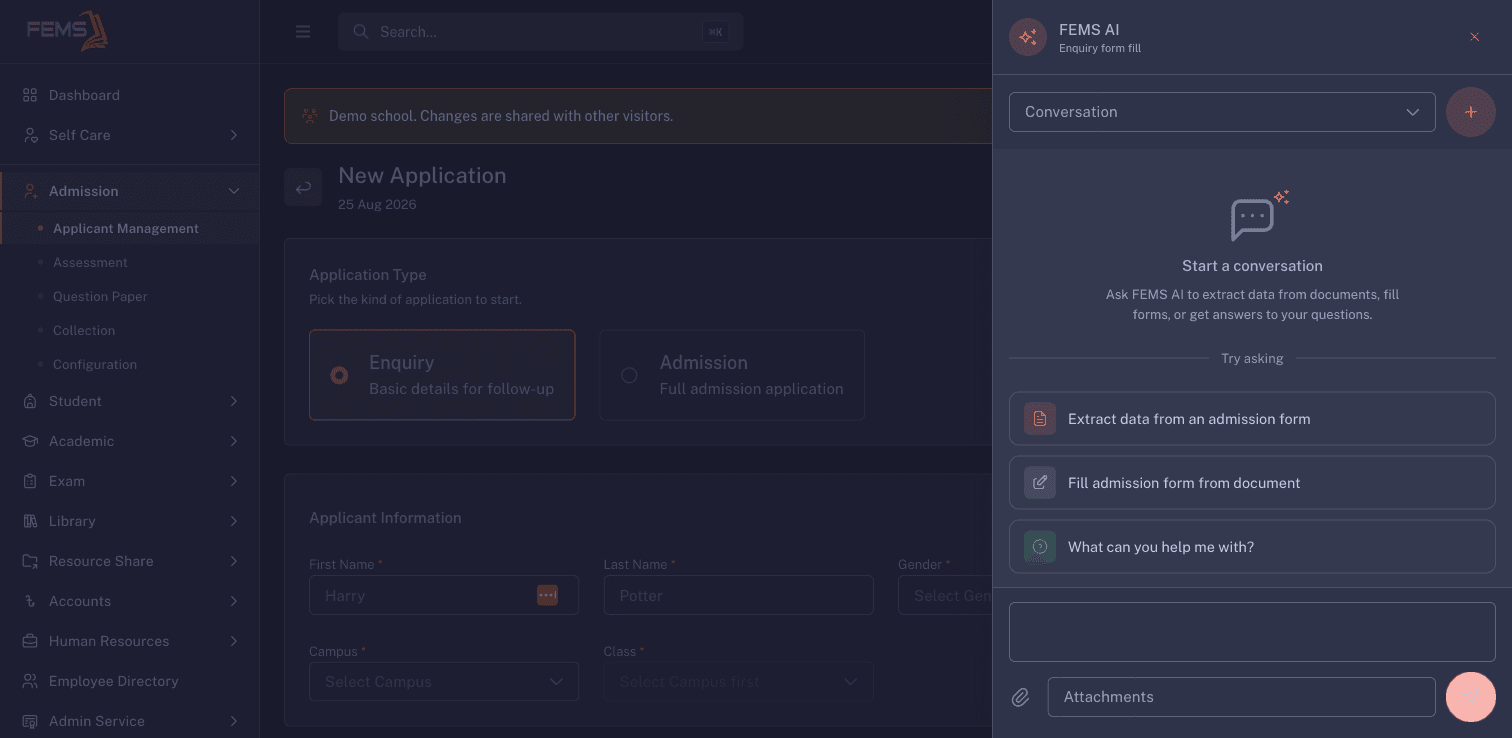
Task: Collapse the Admission menu
Action: pos(130,191)
